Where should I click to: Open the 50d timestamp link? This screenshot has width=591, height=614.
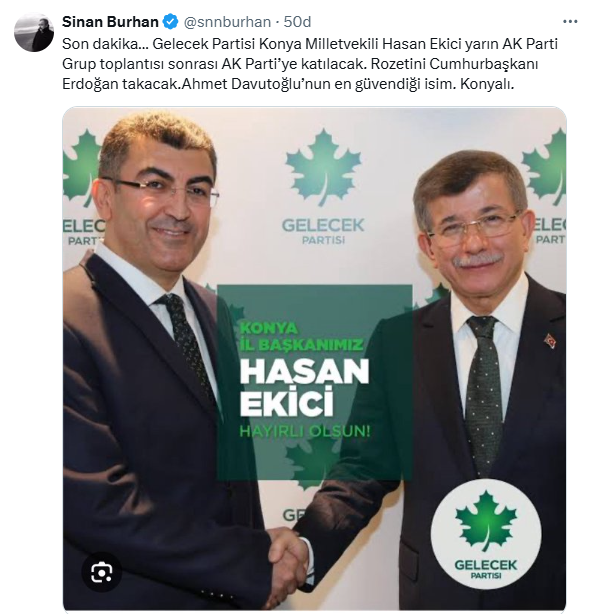coord(297,22)
